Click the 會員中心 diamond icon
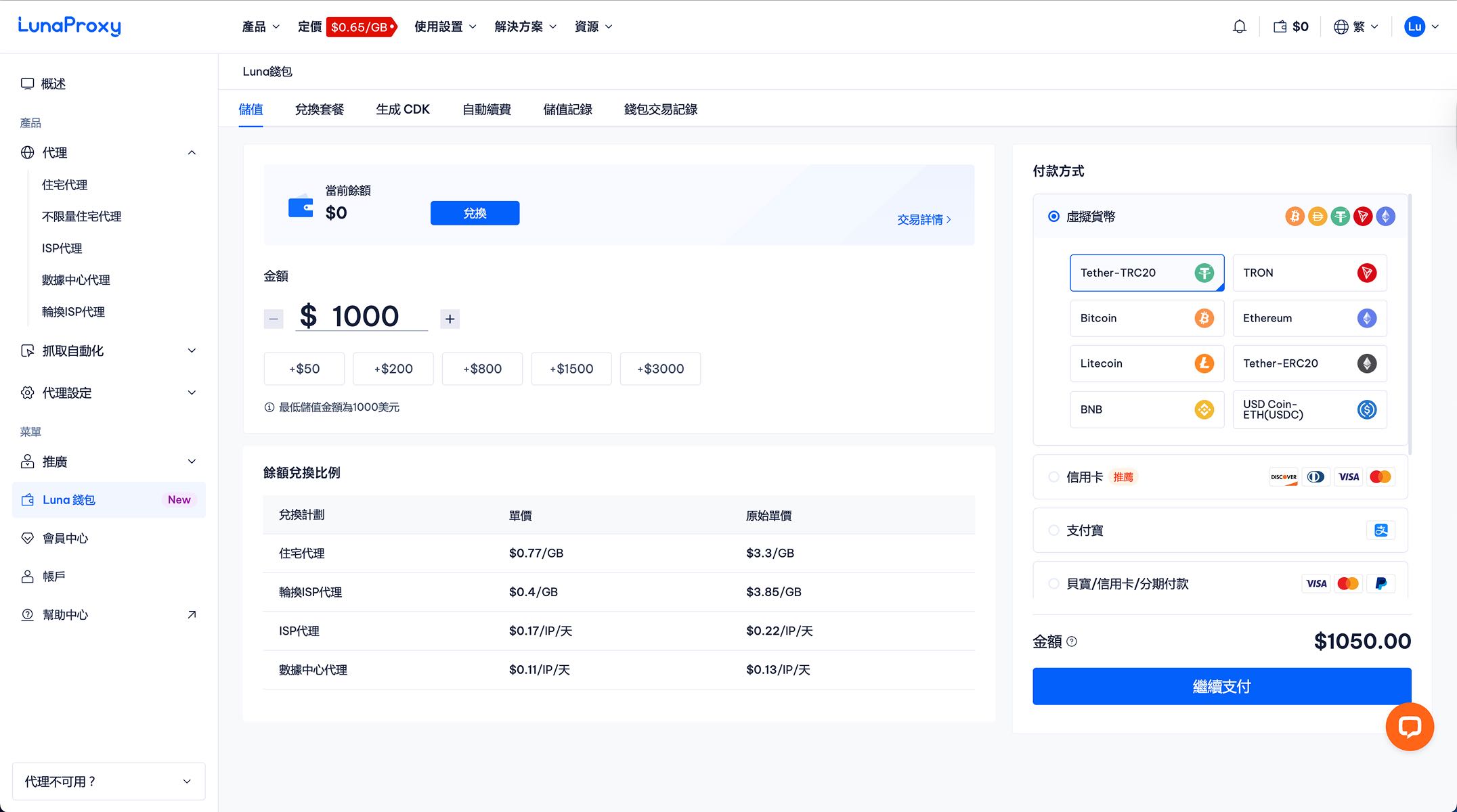The height and width of the screenshot is (812, 1457). tap(27, 538)
